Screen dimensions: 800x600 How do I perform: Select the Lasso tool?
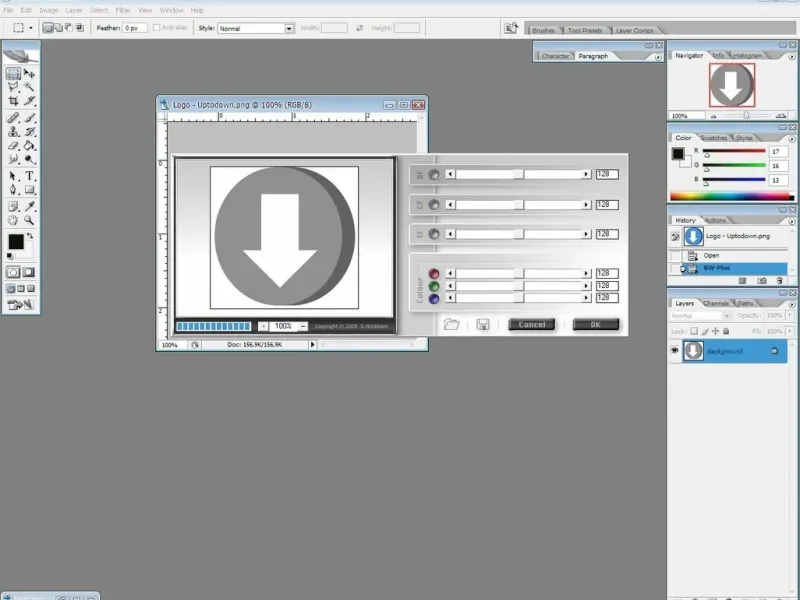[13, 87]
